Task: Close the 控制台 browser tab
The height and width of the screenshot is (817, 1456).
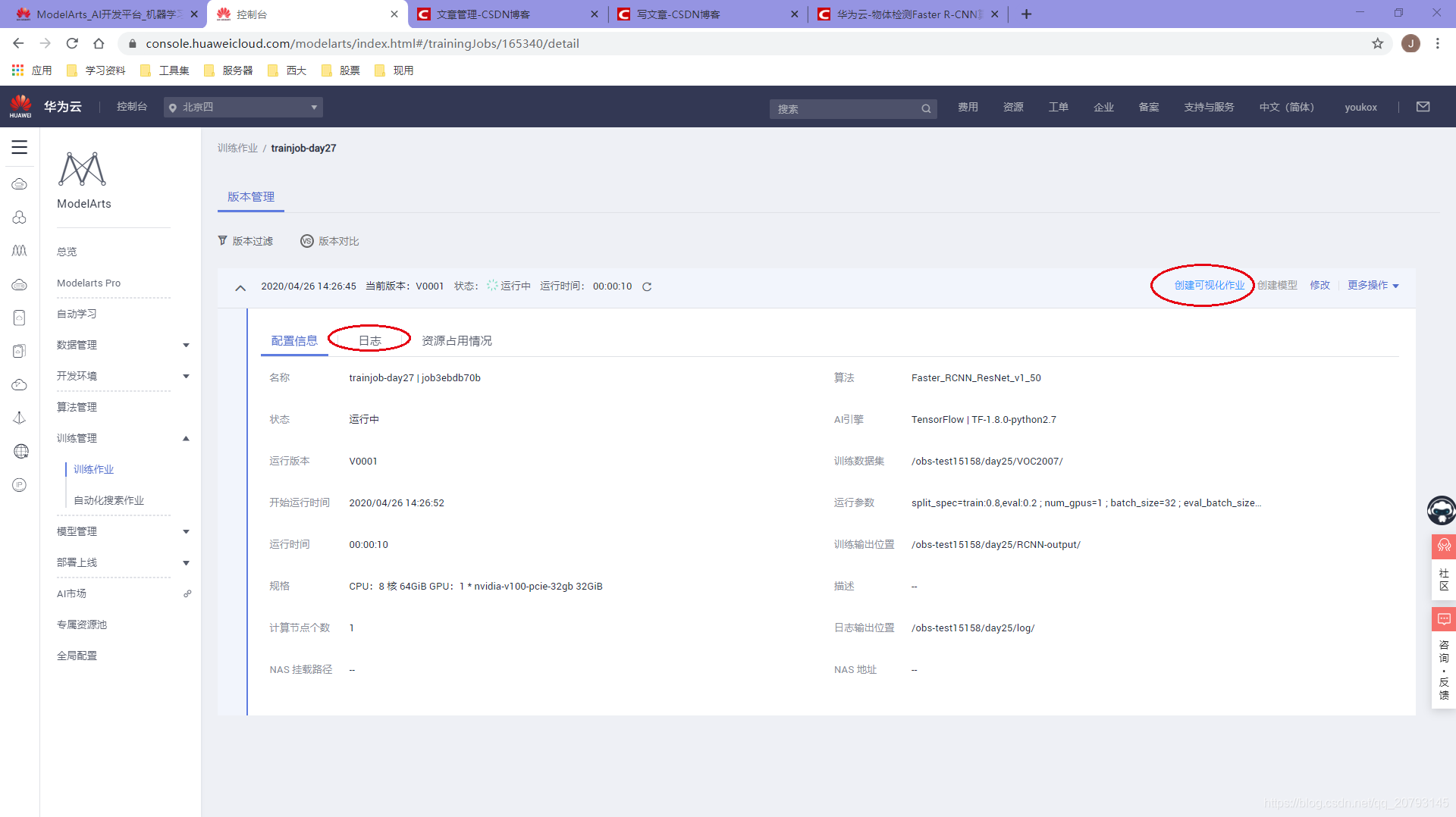Action: pos(394,14)
